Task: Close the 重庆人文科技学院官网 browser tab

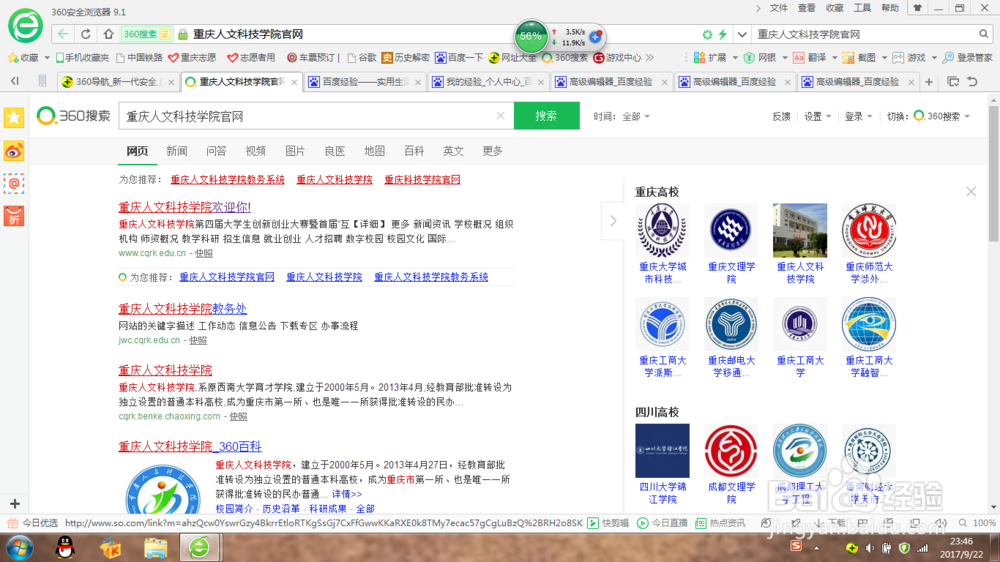Action: coord(294,82)
